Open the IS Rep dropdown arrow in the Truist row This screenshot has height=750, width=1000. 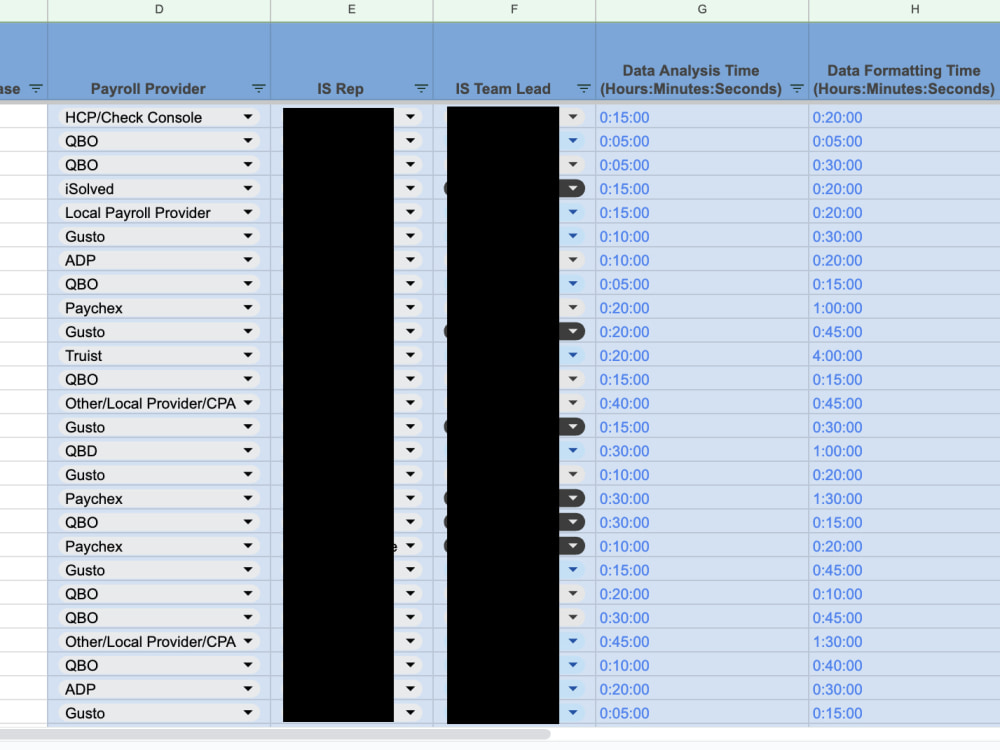click(410, 355)
